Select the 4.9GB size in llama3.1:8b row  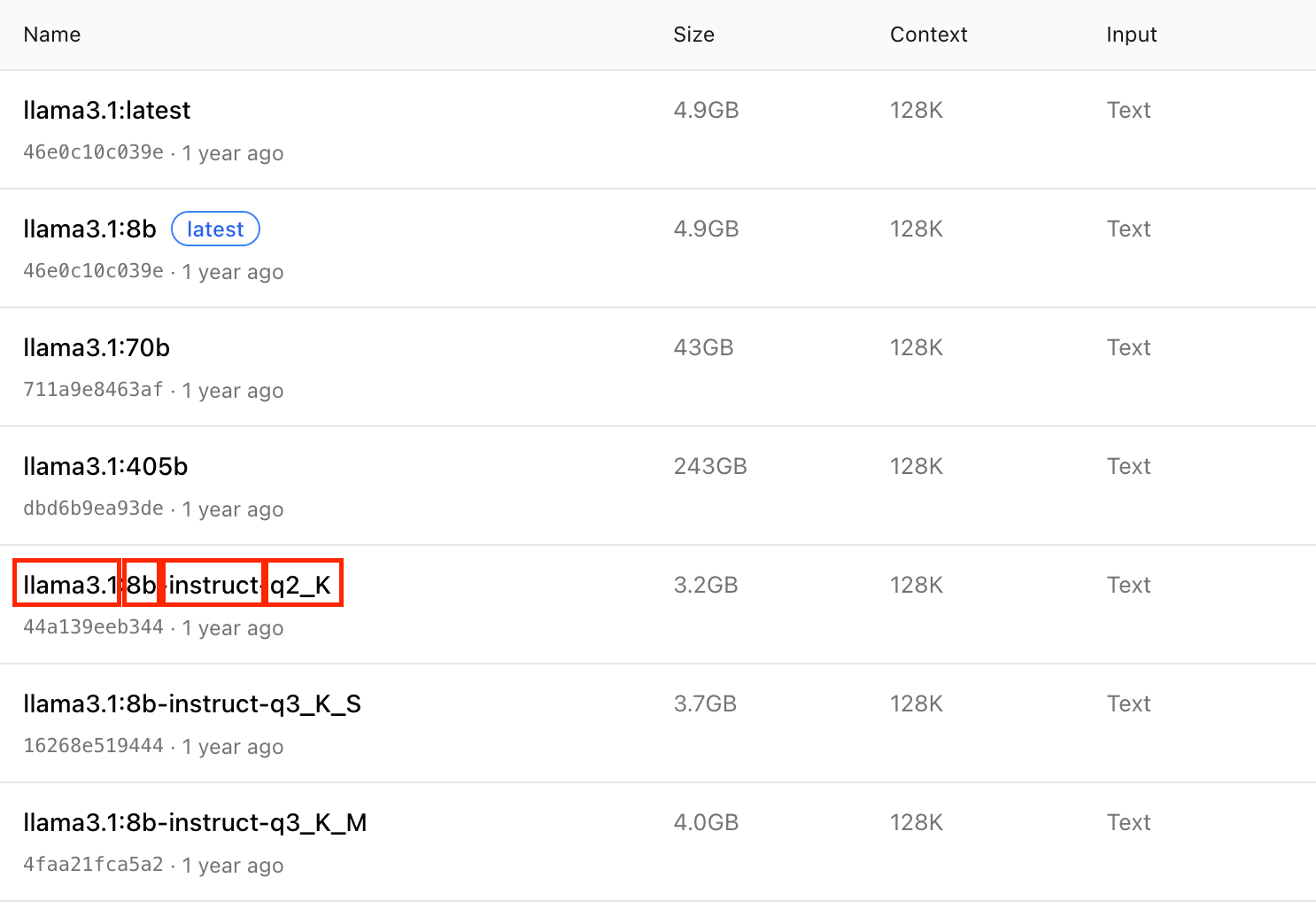coord(706,229)
